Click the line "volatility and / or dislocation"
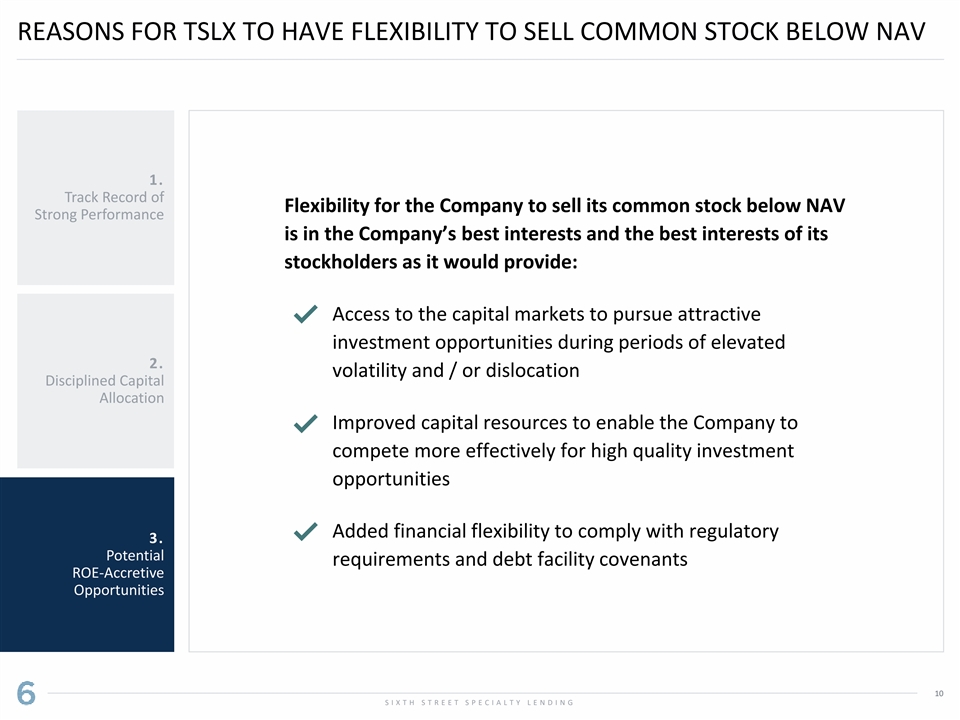Image resolution: width=960 pixels, height=720 pixels. (x=455, y=370)
